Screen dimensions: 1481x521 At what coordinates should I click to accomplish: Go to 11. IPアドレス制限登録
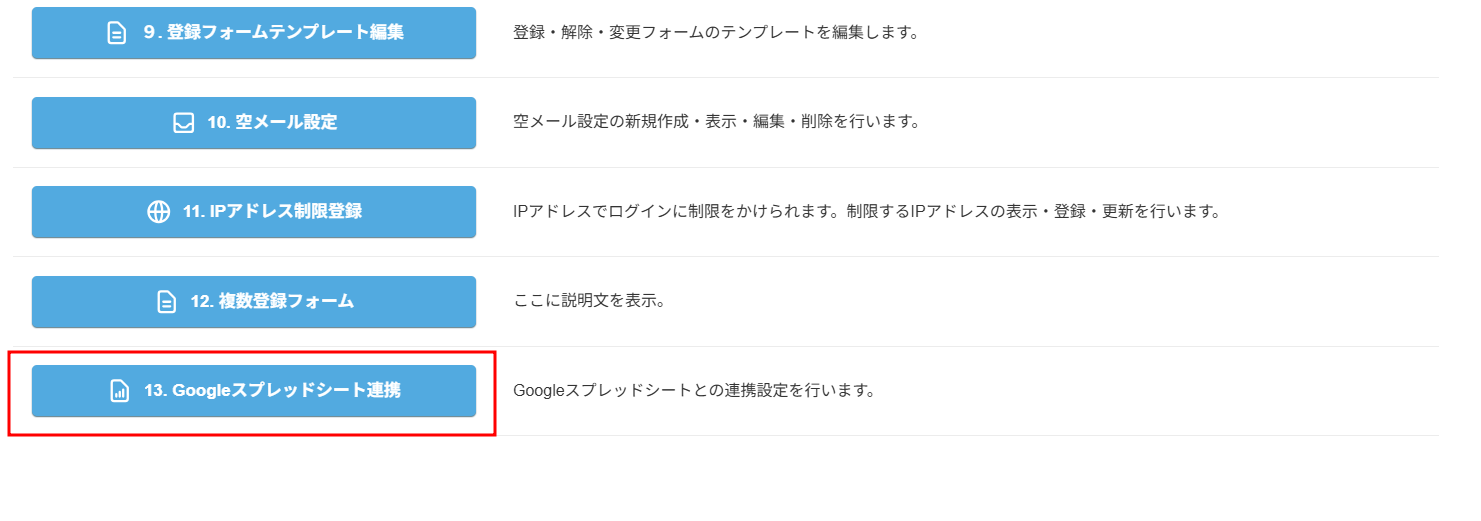(254, 212)
